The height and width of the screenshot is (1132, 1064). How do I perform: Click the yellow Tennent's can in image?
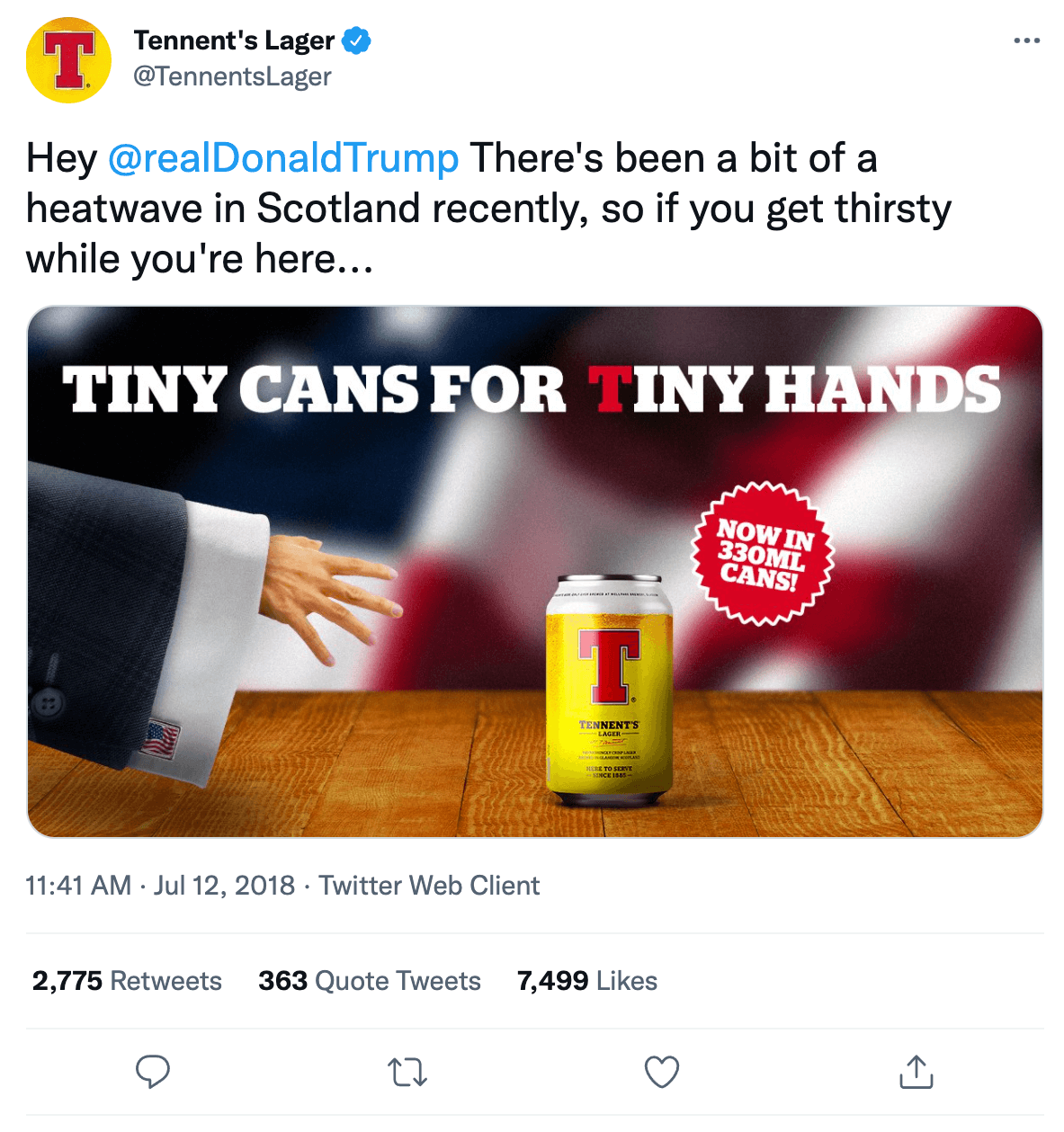[x=609, y=691]
